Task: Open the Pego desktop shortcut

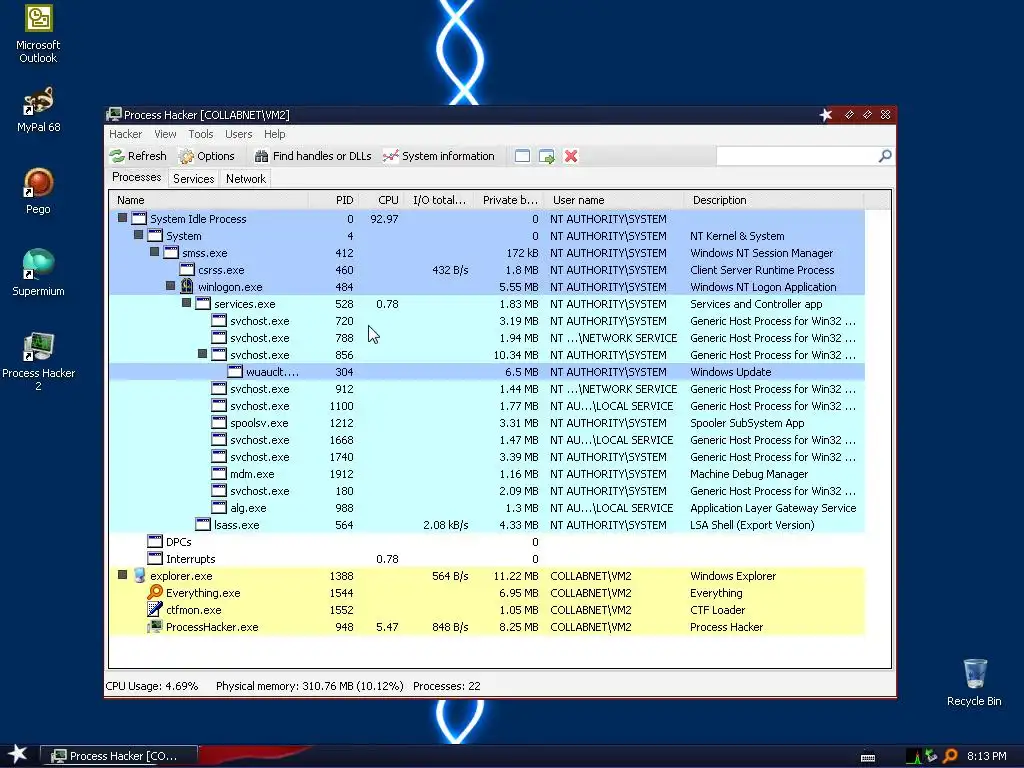Action: point(38,191)
